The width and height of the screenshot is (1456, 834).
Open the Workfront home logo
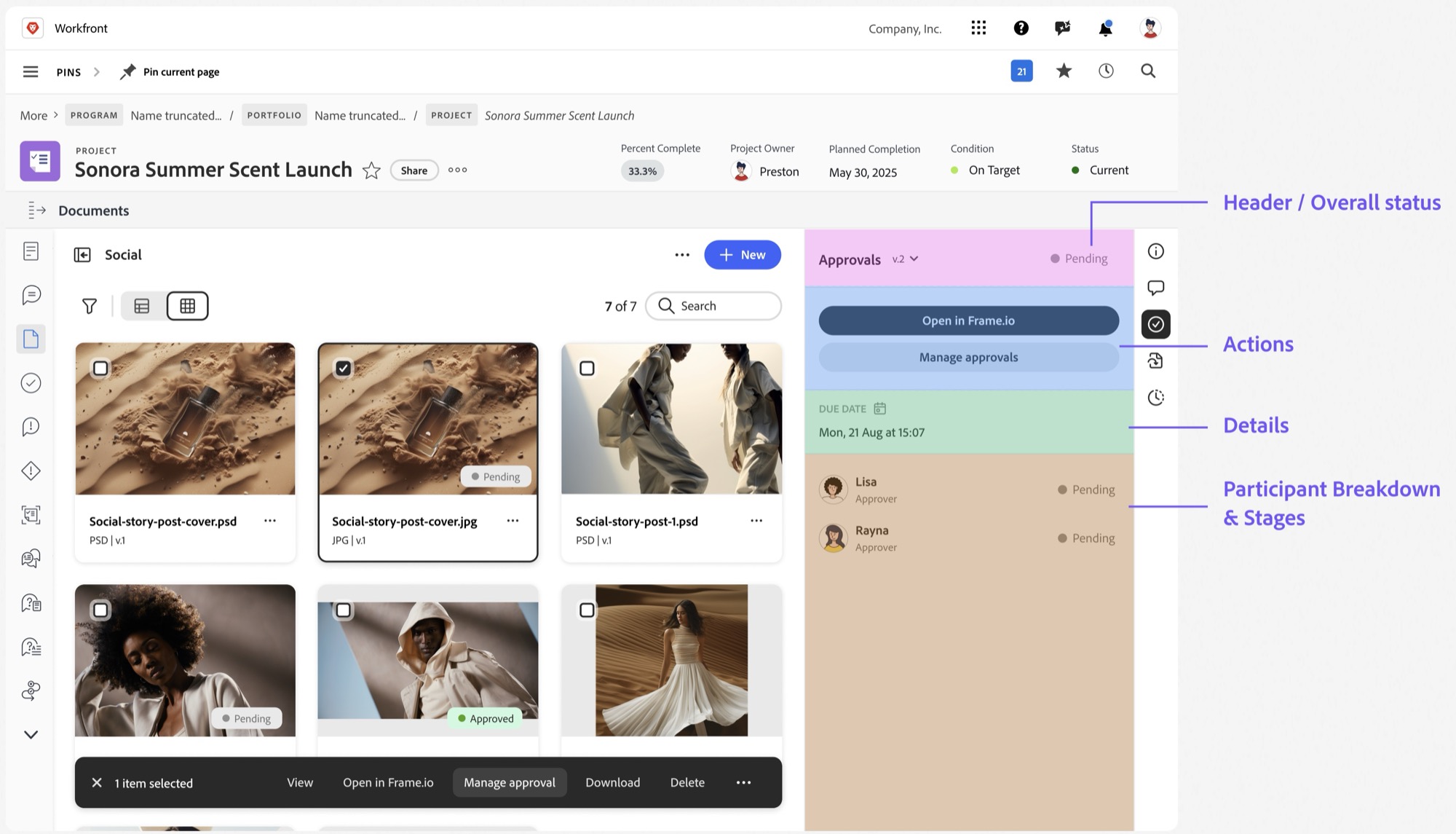pyautogui.click(x=33, y=28)
